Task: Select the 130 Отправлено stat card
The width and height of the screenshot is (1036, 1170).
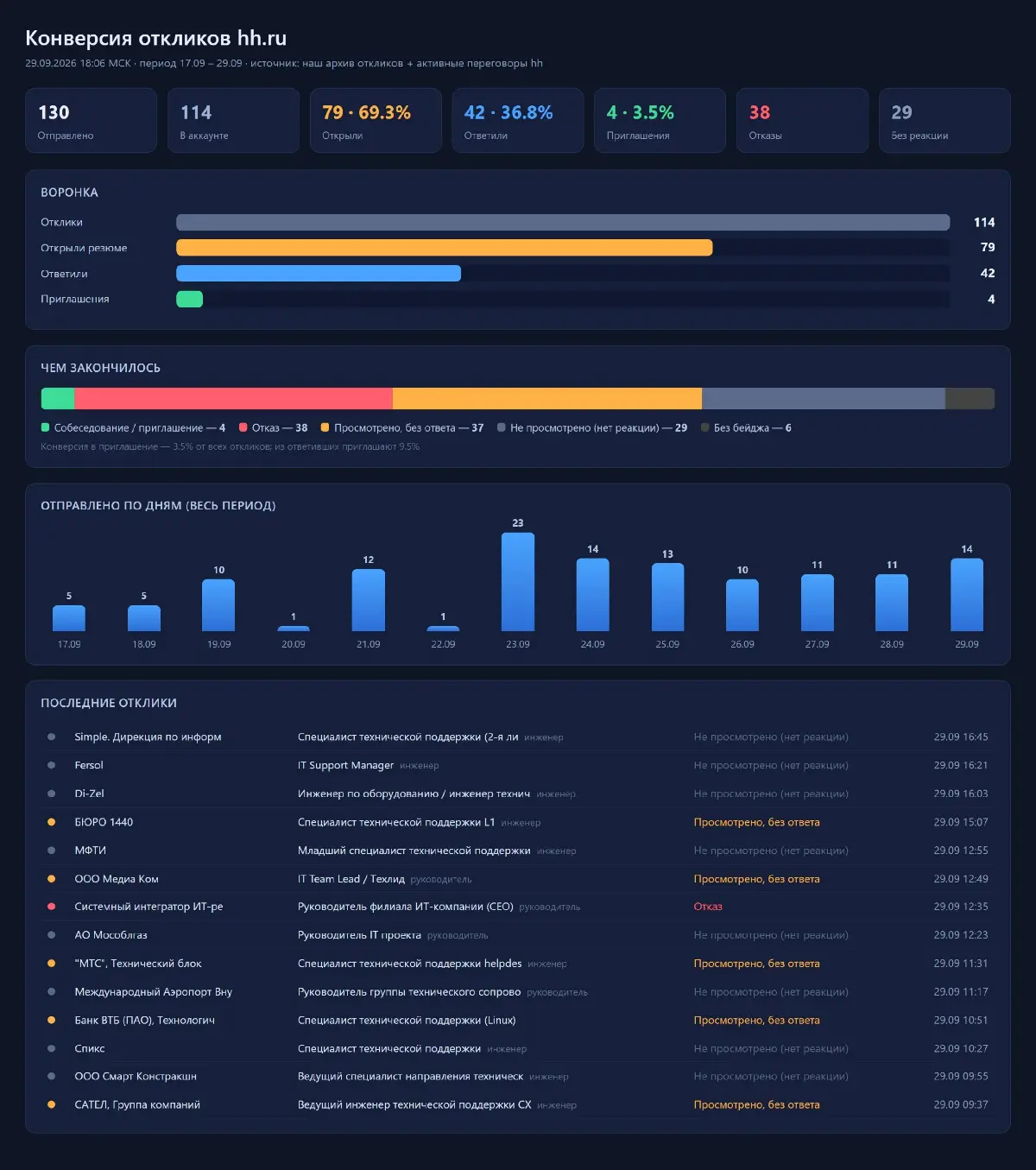Action: 91,121
